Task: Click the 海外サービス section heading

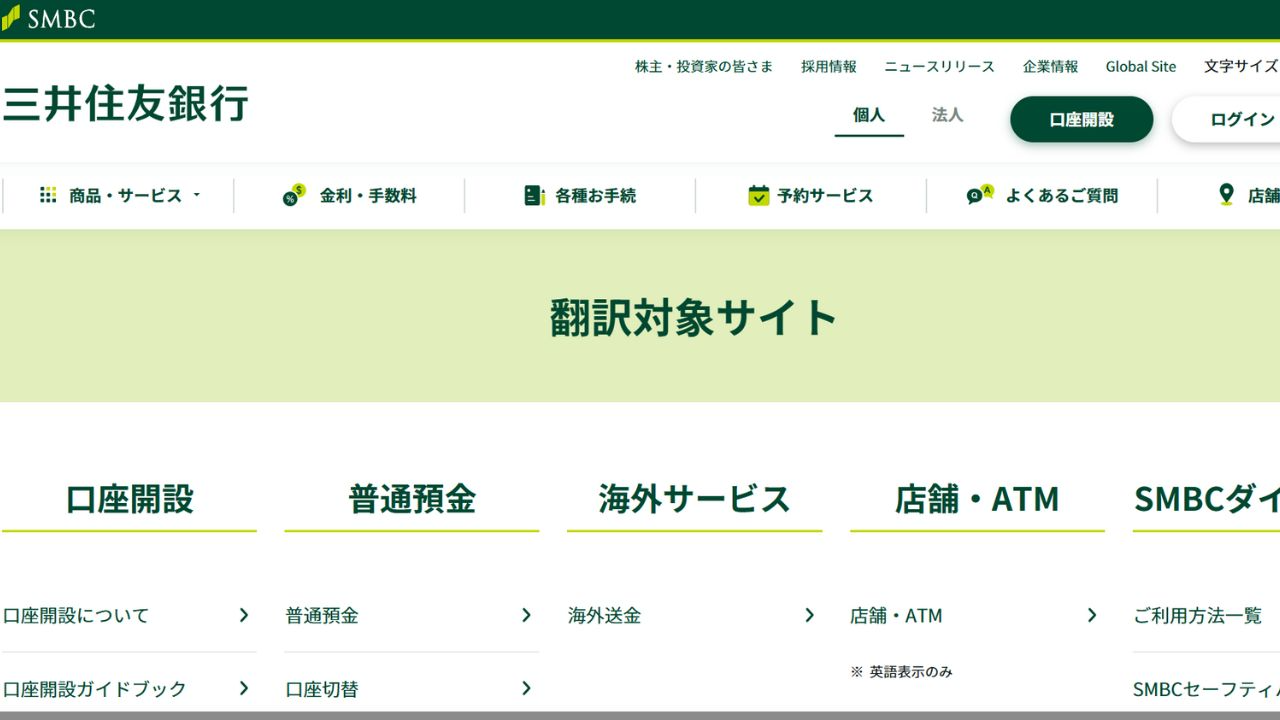Action: pos(694,498)
